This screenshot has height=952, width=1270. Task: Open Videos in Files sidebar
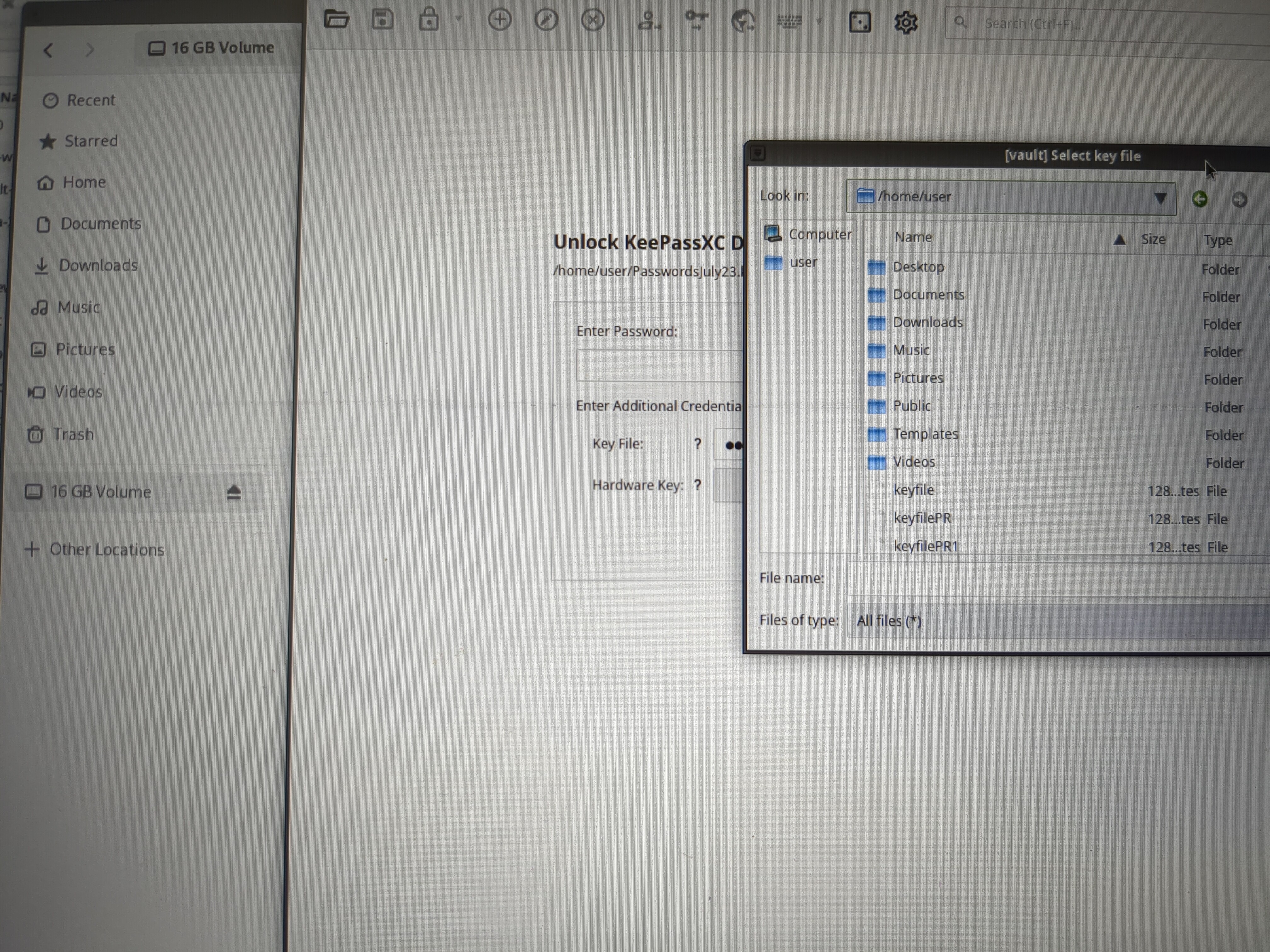[x=65, y=392]
